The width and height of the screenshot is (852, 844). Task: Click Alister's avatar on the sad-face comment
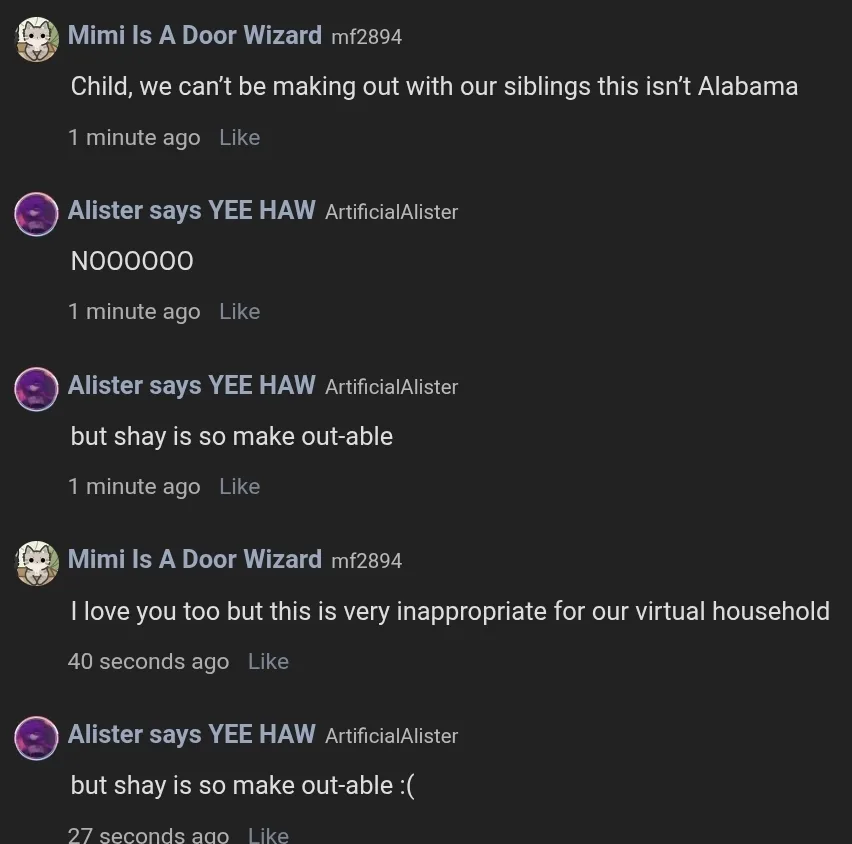click(x=36, y=738)
